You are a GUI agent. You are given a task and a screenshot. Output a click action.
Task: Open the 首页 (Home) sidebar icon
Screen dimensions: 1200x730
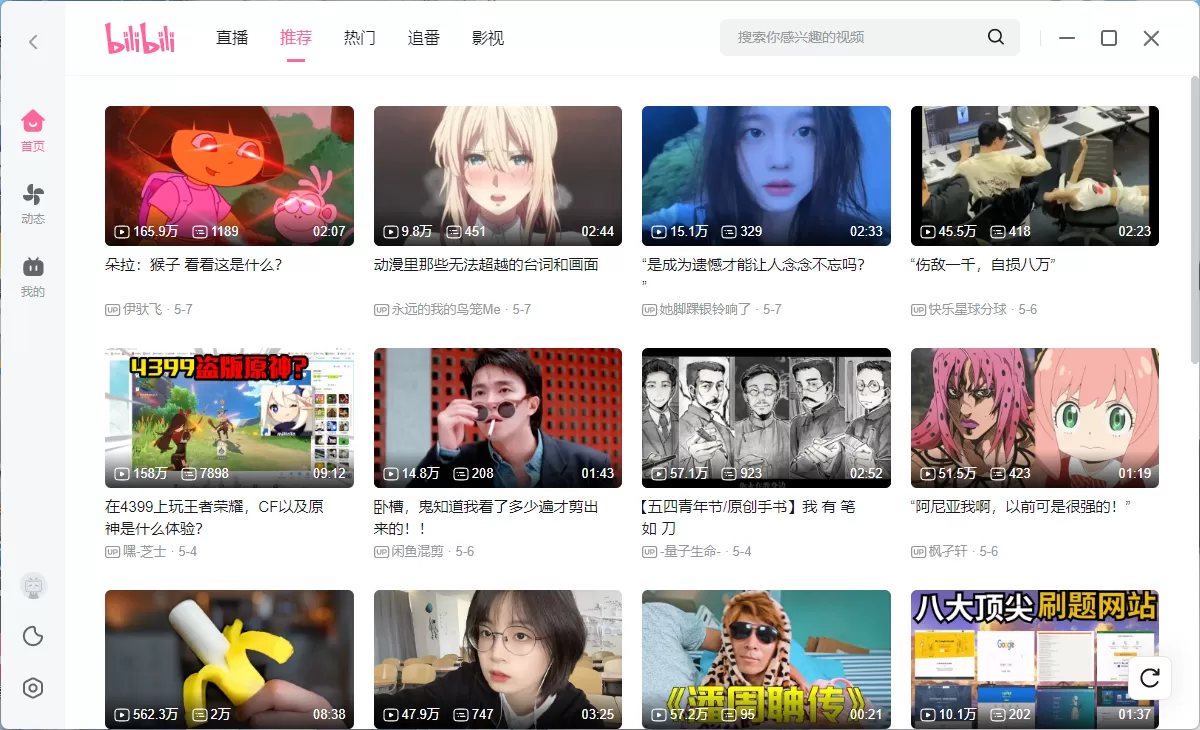pyautogui.click(x=33, y=130)
